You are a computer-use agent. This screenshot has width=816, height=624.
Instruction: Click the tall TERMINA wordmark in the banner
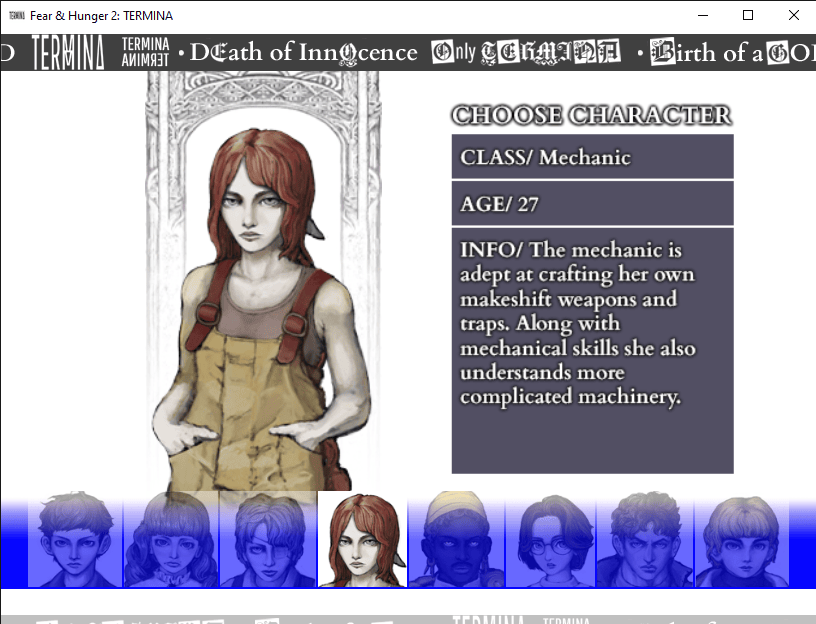(68, 52)
